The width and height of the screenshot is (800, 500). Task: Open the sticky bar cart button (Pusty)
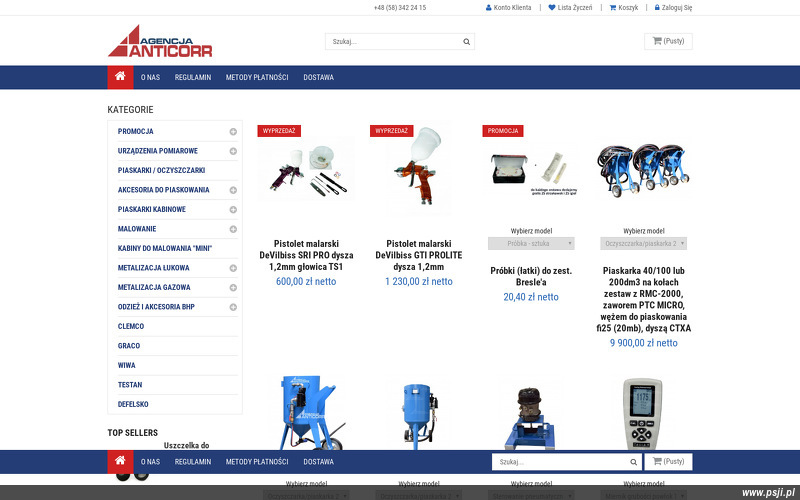668,462
